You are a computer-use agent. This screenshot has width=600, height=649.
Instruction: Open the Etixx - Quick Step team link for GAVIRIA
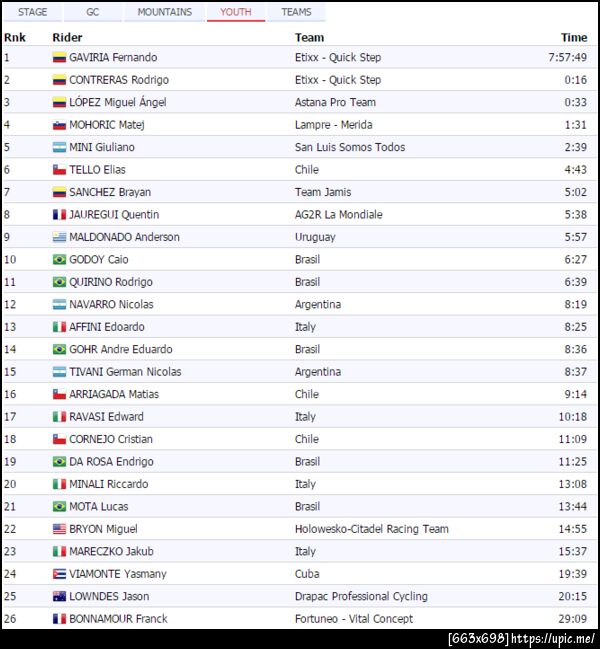tap(337, 58)
